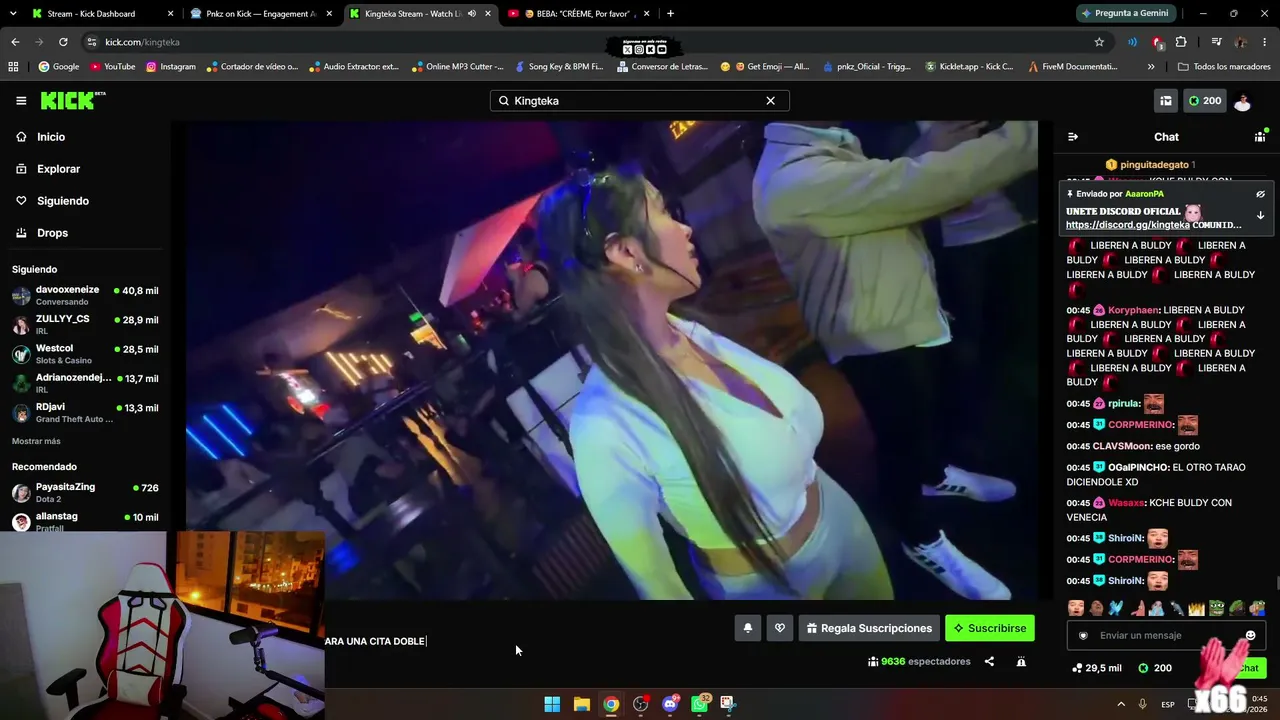
Task: Switch to BEBA CRÉEME YouTube tab
Action: [x=580, y=14]
